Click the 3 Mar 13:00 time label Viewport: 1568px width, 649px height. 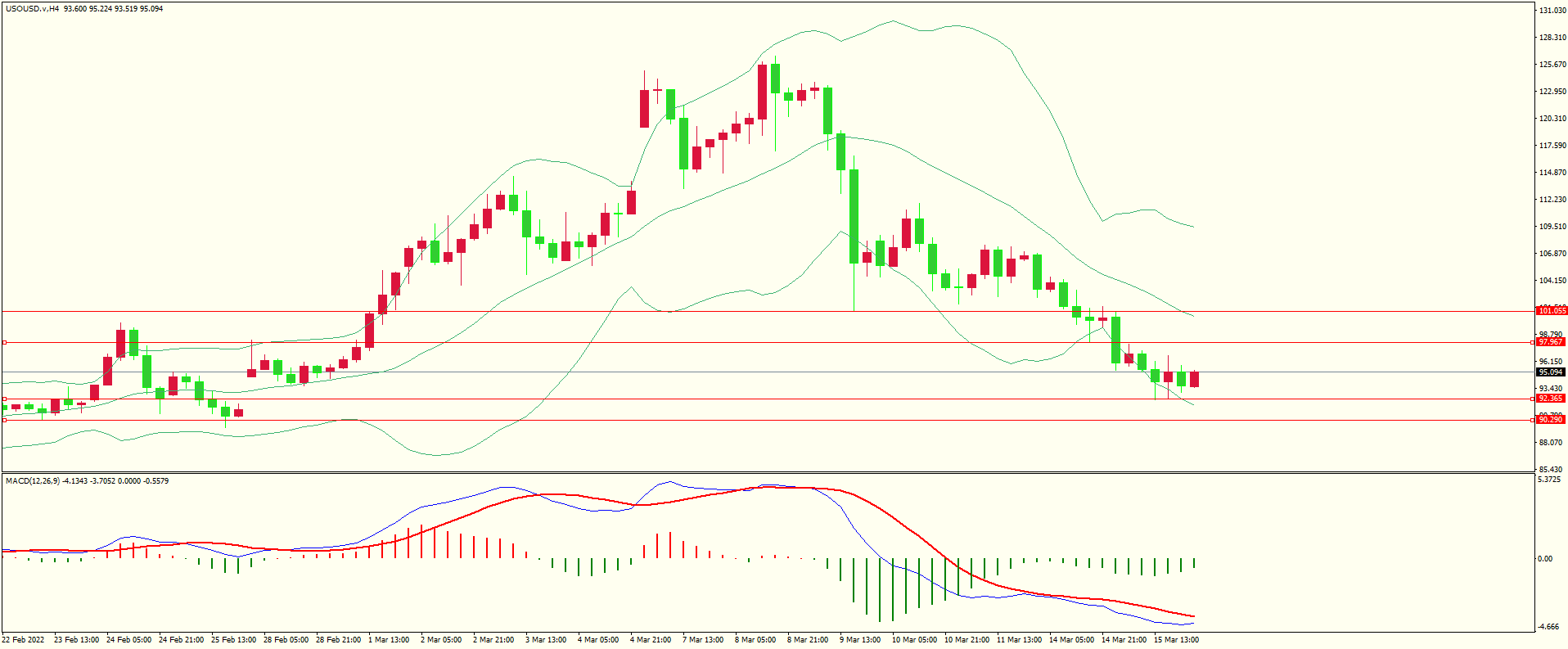(x=546, y=640)
